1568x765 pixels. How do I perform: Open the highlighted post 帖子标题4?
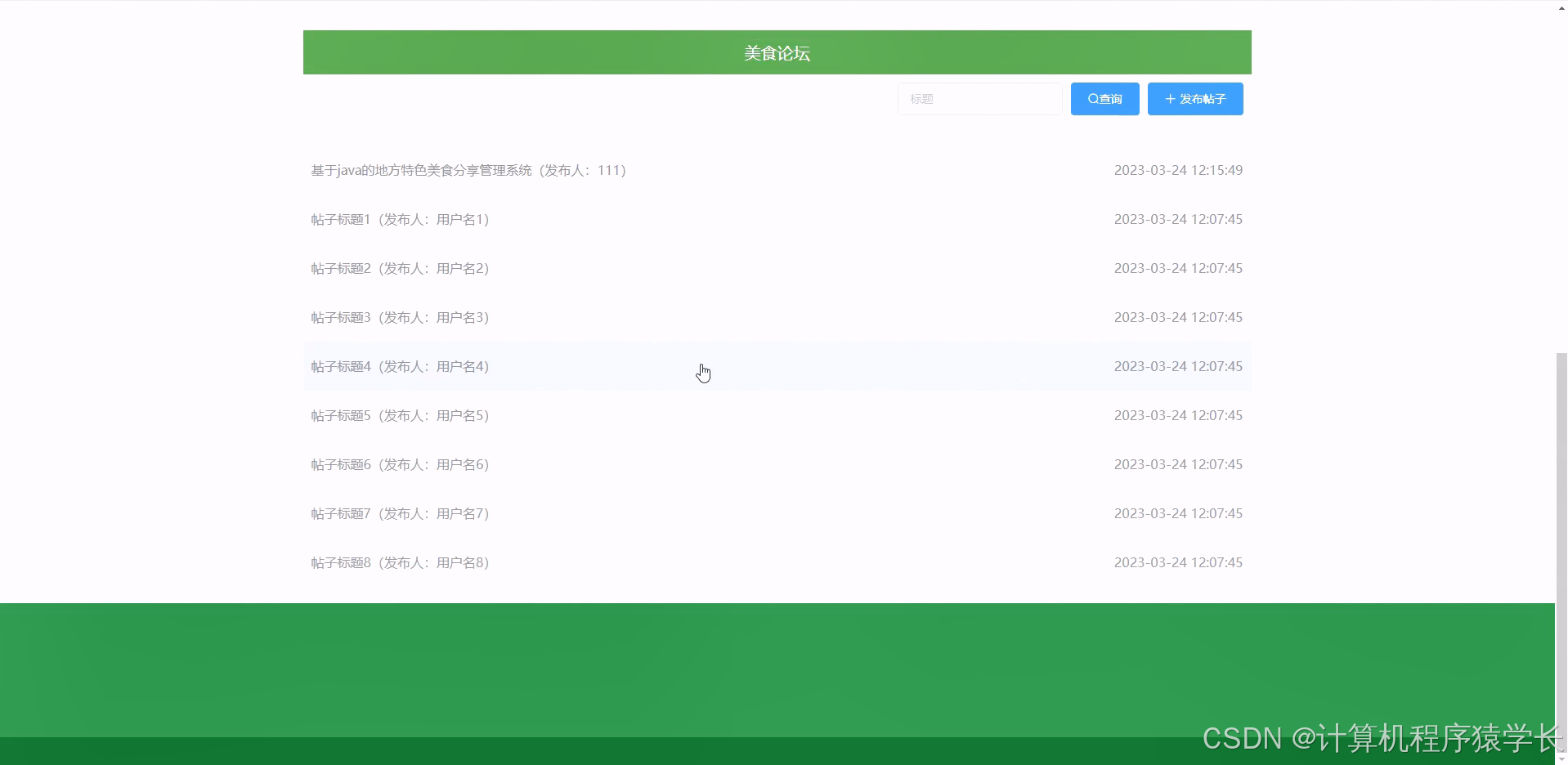(x=399, y=366)
